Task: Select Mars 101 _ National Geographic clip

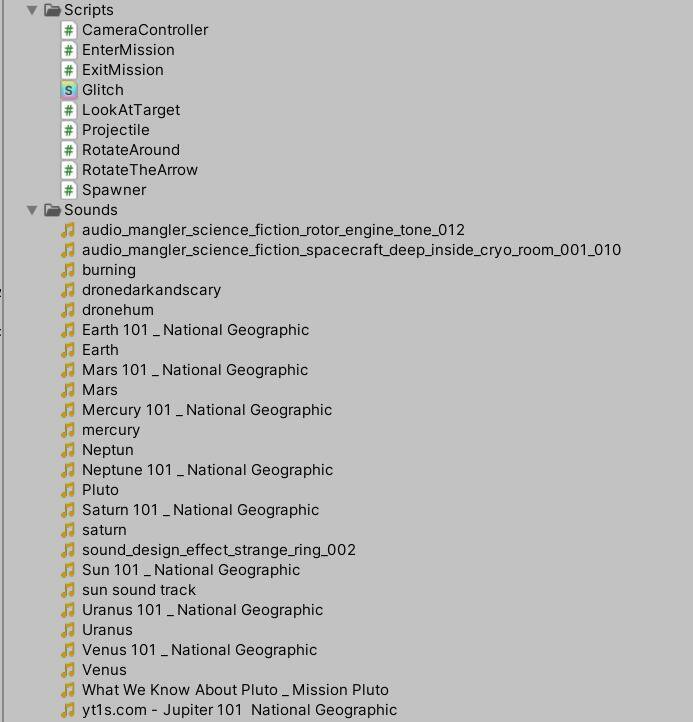Action: pyautogui.click(x=195, y=370)
